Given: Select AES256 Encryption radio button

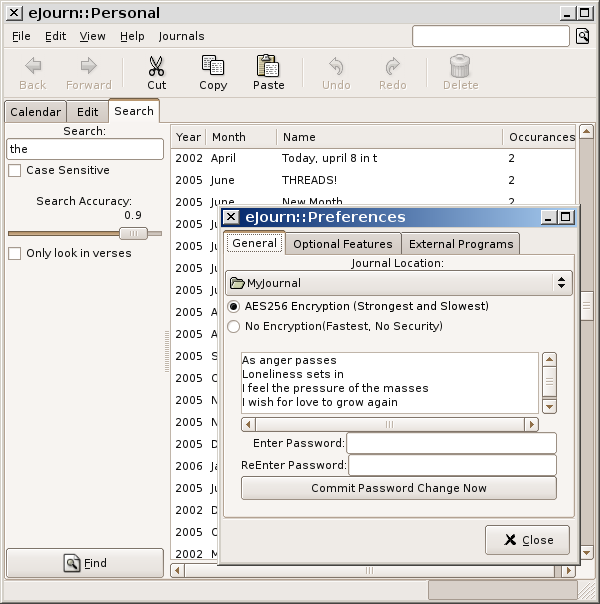Looking at the screenshot, I should pyautogui.click(x=233, y=307).
